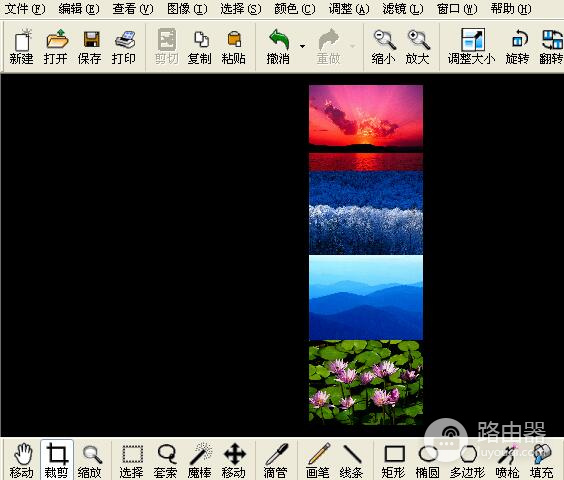564x480 pixels.
Task: Click the red sunset picture on canvas
Action: [366, 128]
